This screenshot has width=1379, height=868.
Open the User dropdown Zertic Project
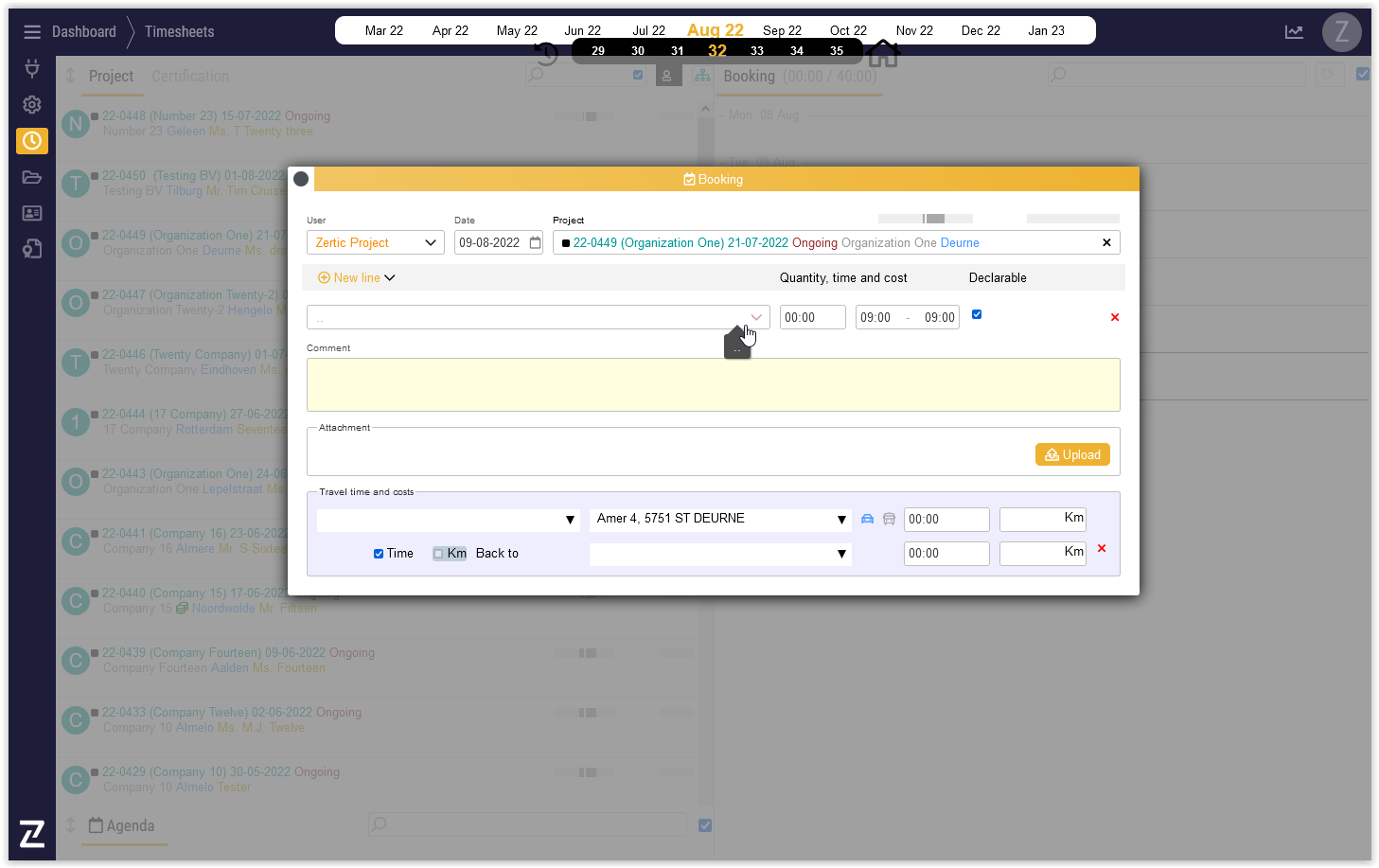pos(375,243)
